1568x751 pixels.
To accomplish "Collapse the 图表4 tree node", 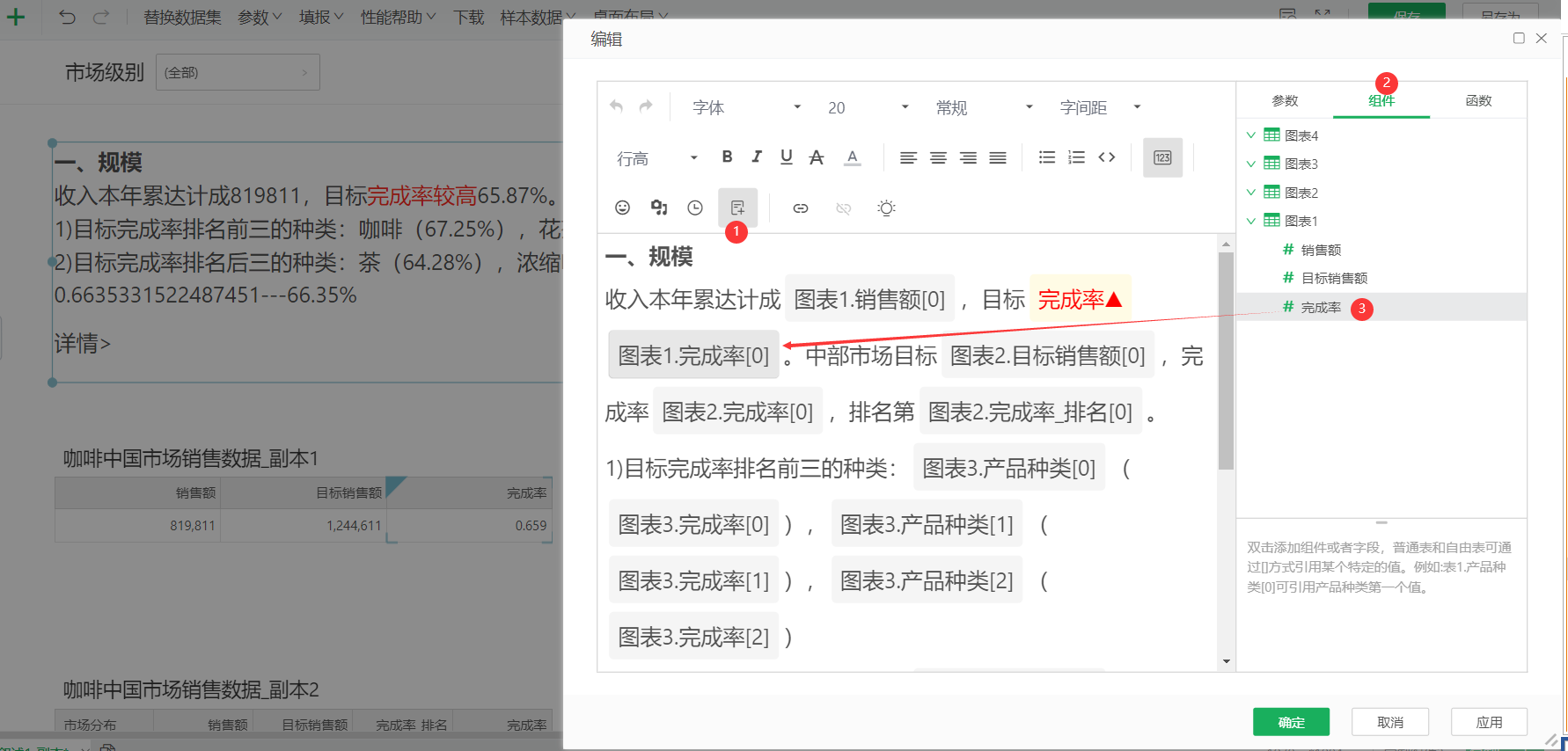I will click(x=1251, y=135).
